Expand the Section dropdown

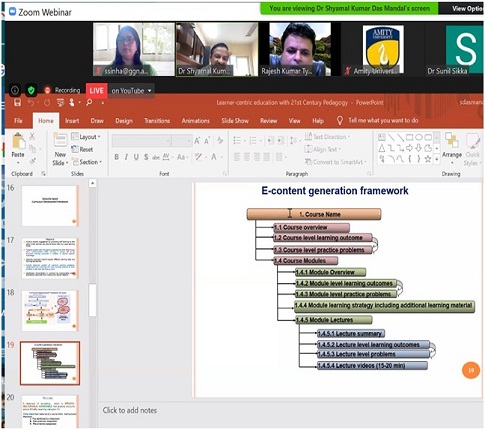[86, 162]
